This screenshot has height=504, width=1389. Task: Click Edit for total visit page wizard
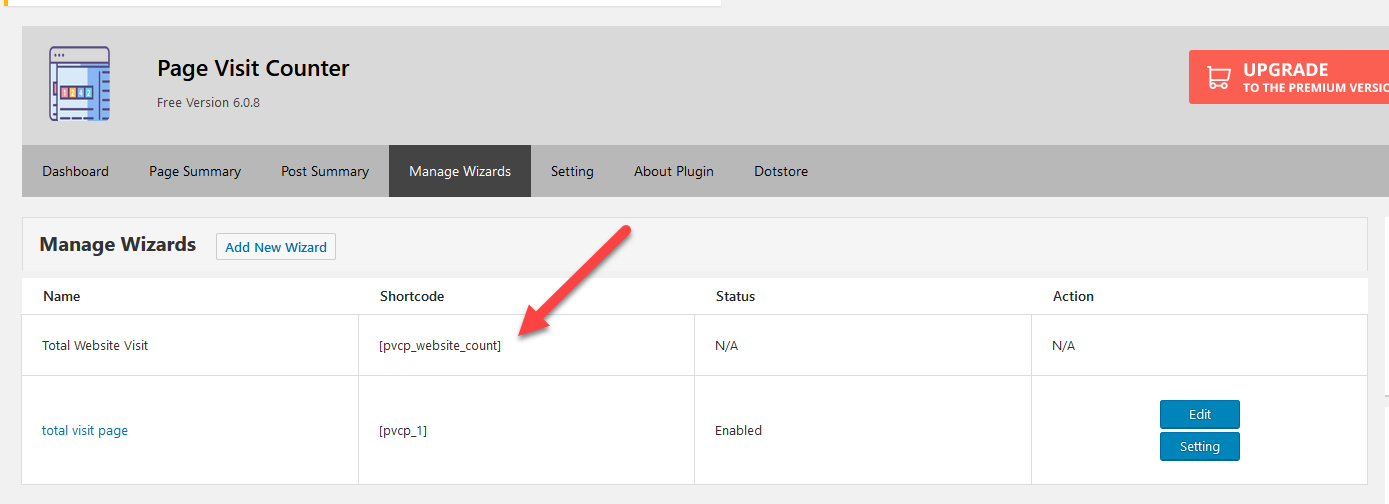(x=1200, y=415)
